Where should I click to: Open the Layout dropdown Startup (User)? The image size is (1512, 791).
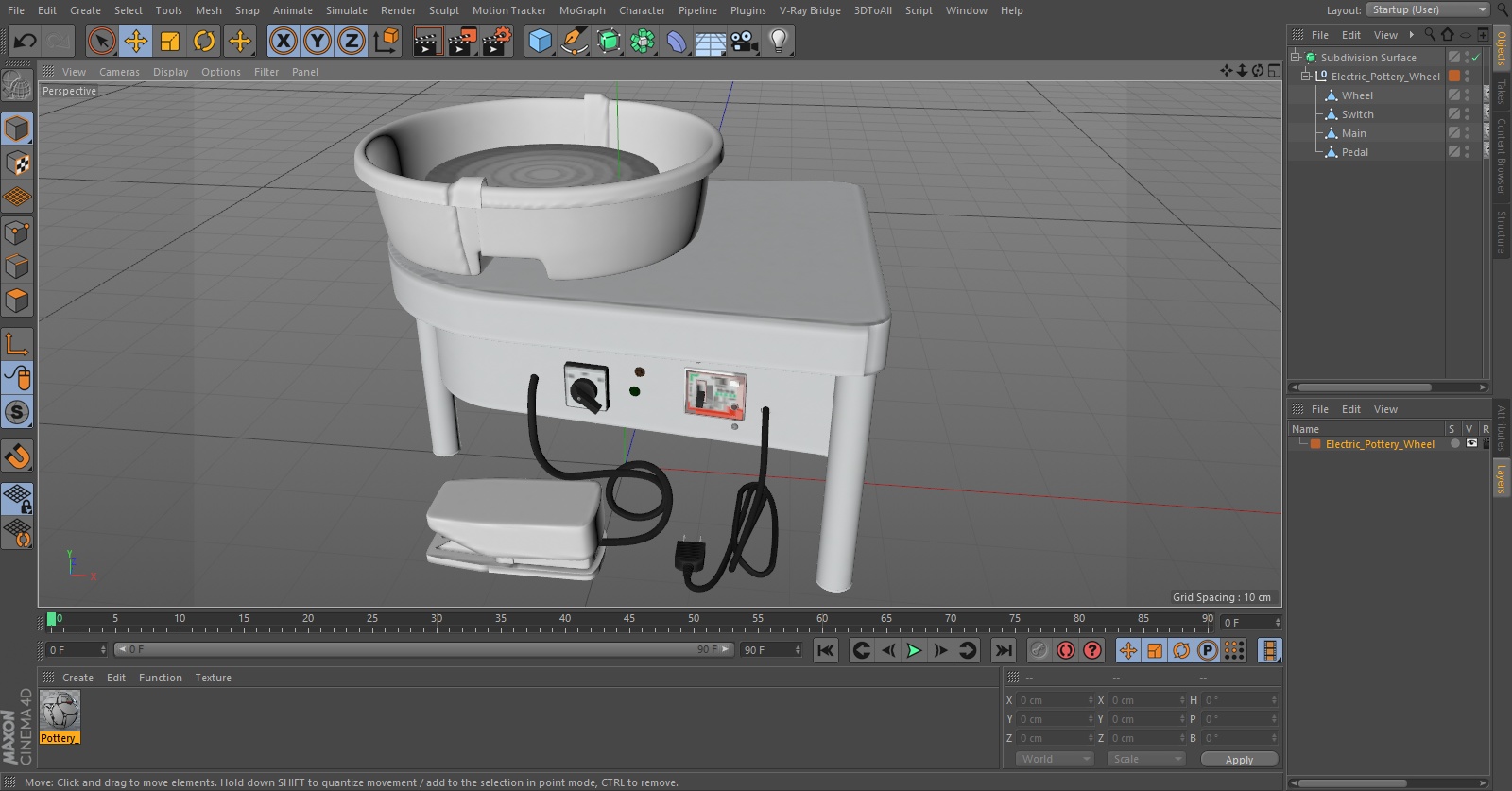point(1428,9)
